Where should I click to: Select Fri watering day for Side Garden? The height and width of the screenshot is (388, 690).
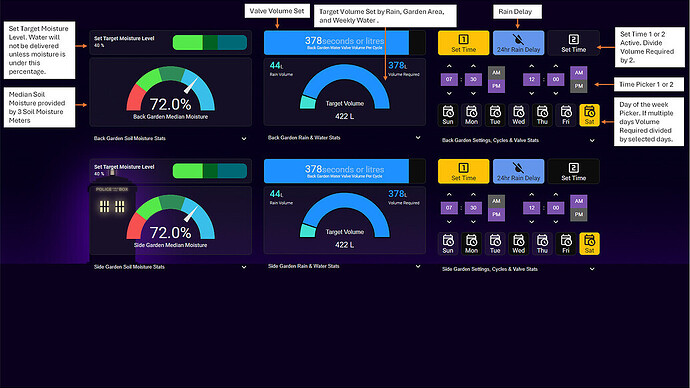pos(566,244)
